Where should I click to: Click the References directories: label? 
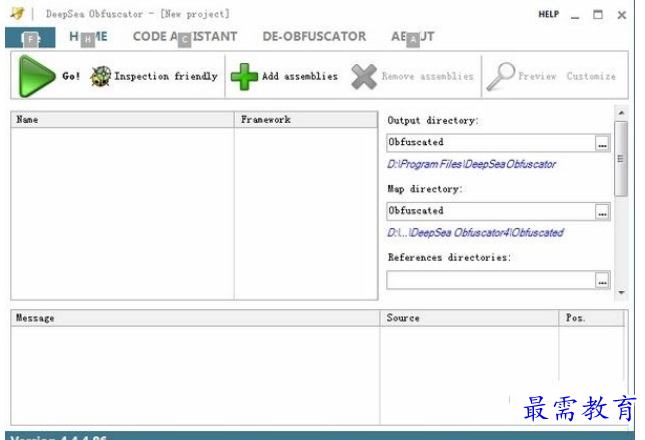tap(449, 258)
